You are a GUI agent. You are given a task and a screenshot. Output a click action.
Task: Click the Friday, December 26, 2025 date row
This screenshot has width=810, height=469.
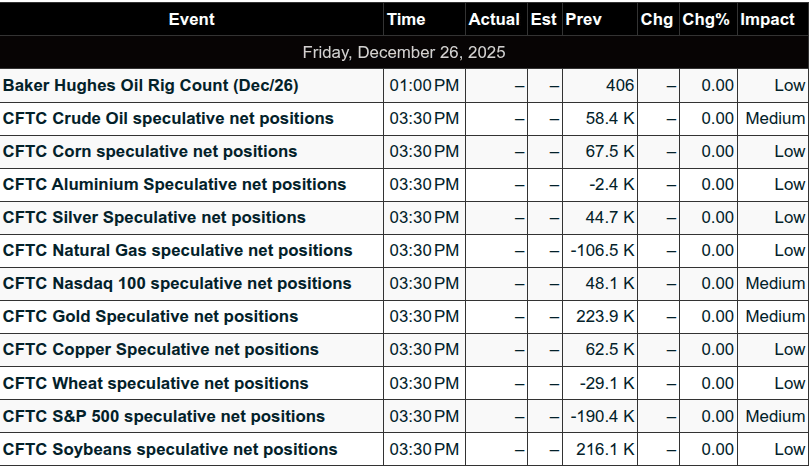[x=404, y=52]
